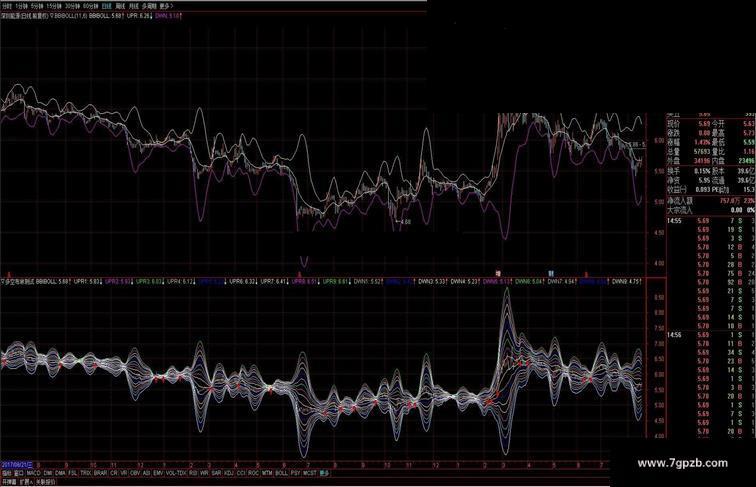Image resolution: width=756 pixels, height=487 pixels.
Task: Open the 分时 intraday tab
Action: coord(6,6)
